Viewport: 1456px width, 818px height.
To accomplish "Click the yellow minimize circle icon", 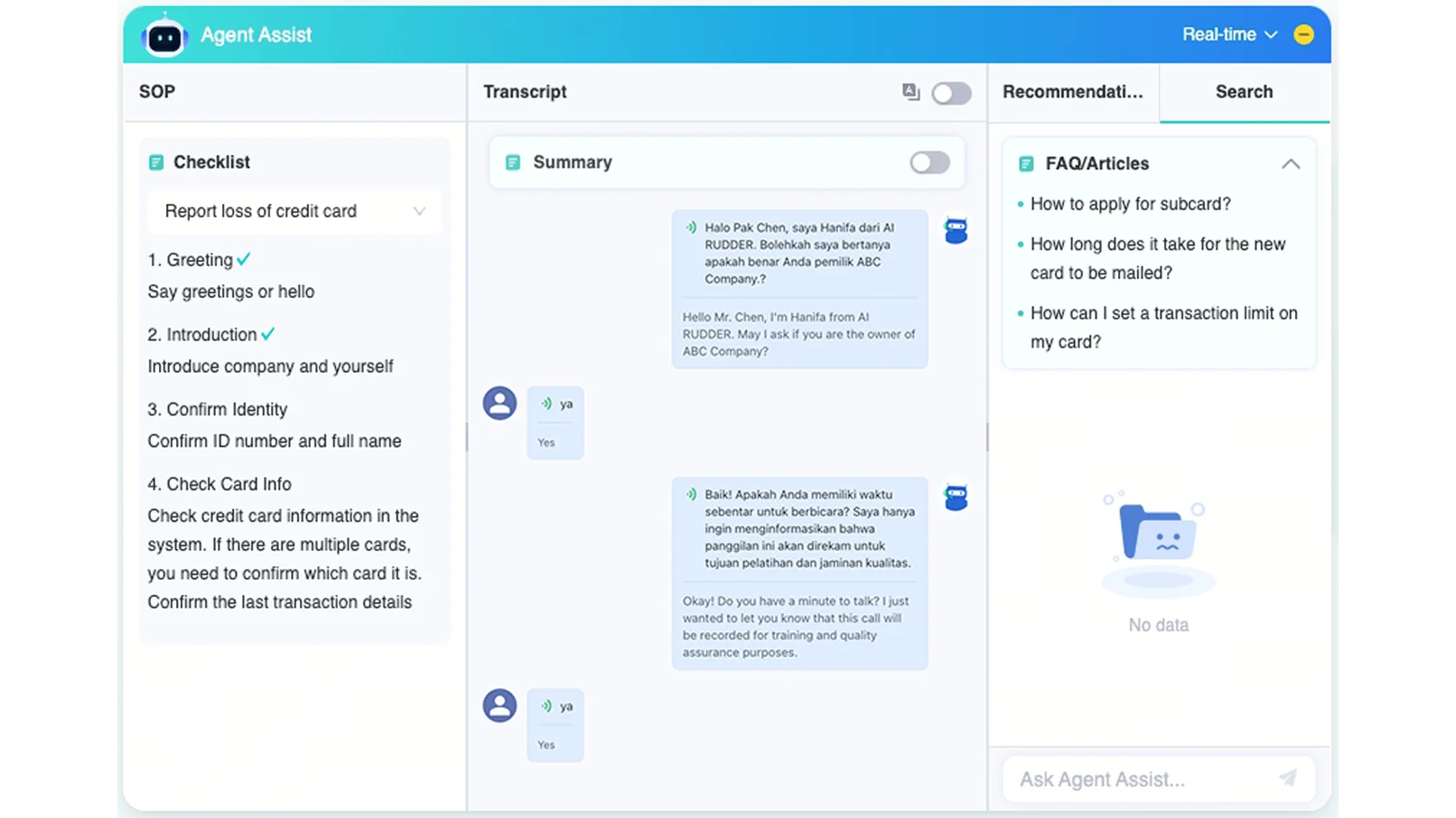I will (1303, 34).
